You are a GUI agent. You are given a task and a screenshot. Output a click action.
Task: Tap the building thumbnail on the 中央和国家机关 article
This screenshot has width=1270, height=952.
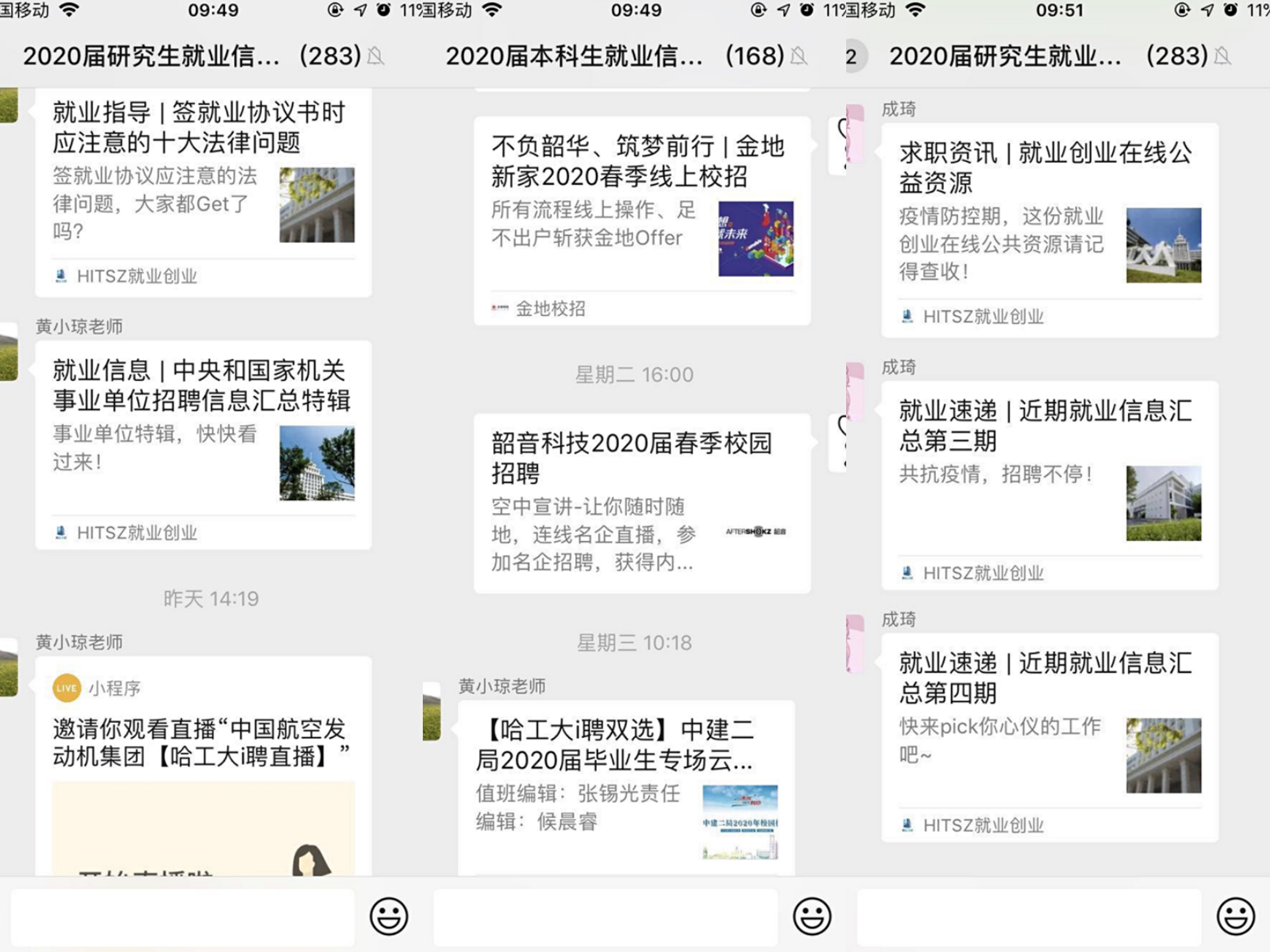[317, 464]
